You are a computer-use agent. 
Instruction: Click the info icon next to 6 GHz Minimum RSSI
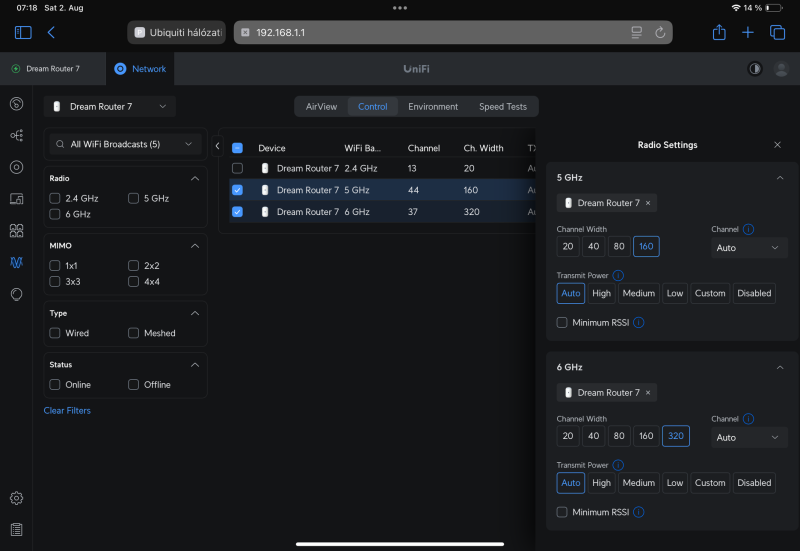(x=638, y=512)
